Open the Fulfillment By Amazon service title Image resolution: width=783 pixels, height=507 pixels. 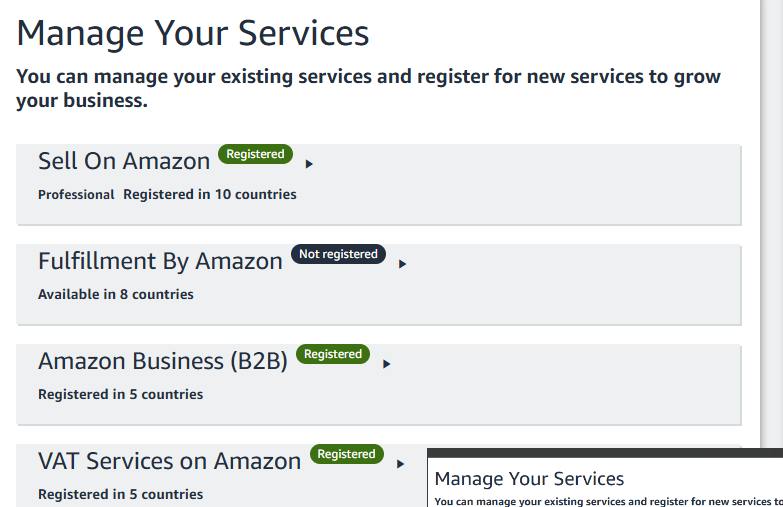pyautogui.click(x=160, y=261)
